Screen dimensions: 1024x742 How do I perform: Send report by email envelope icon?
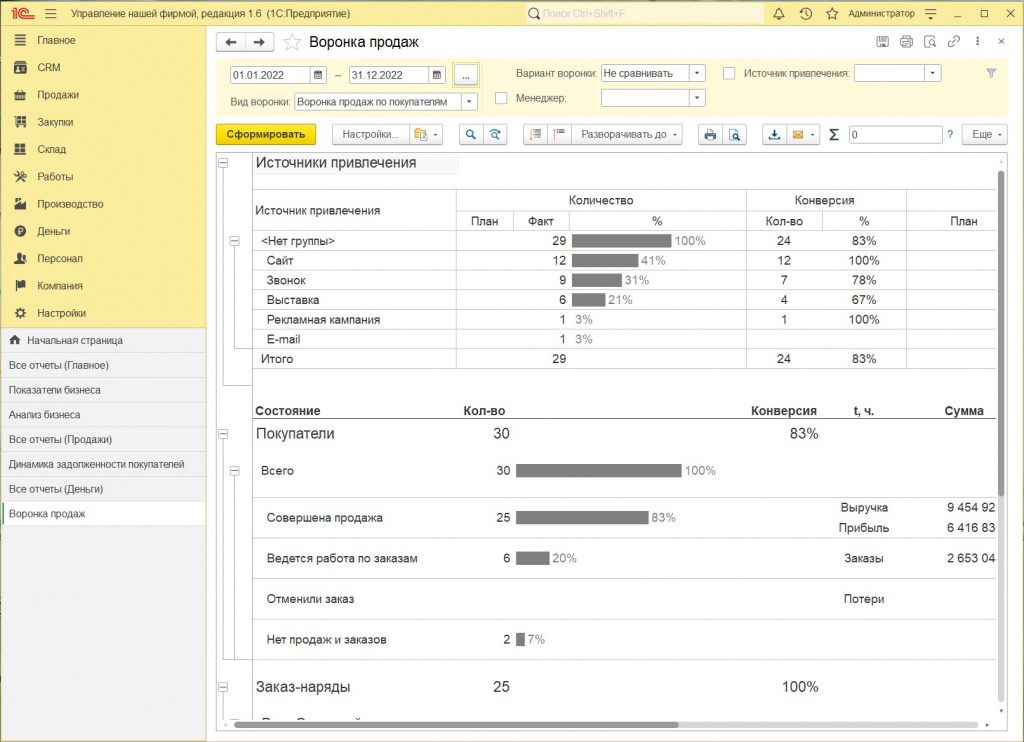click(x=803, y=135)
